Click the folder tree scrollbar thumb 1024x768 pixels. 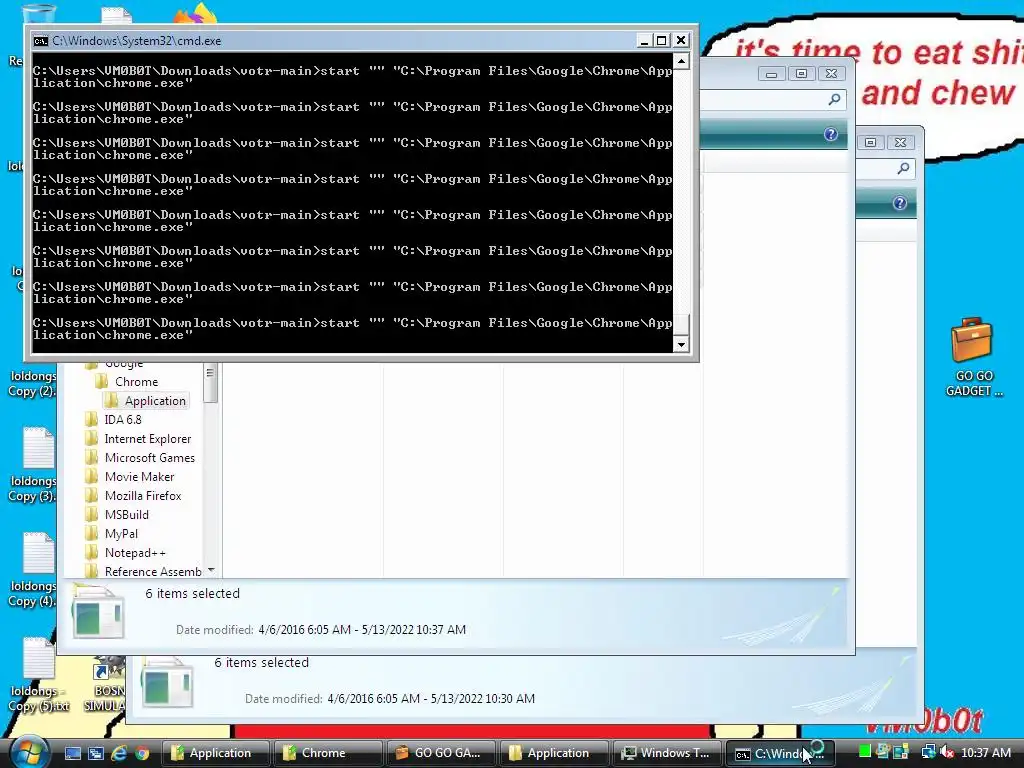pos(210,383)
